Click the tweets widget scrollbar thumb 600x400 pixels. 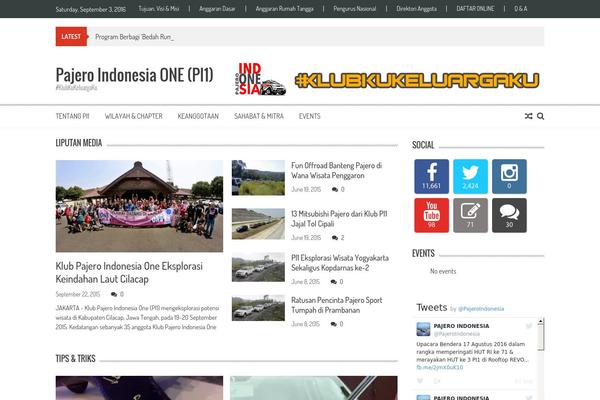point(540,338)
